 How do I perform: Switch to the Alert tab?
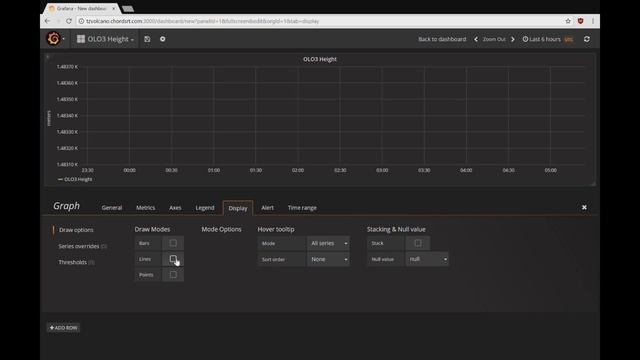(x=267, y=208)
